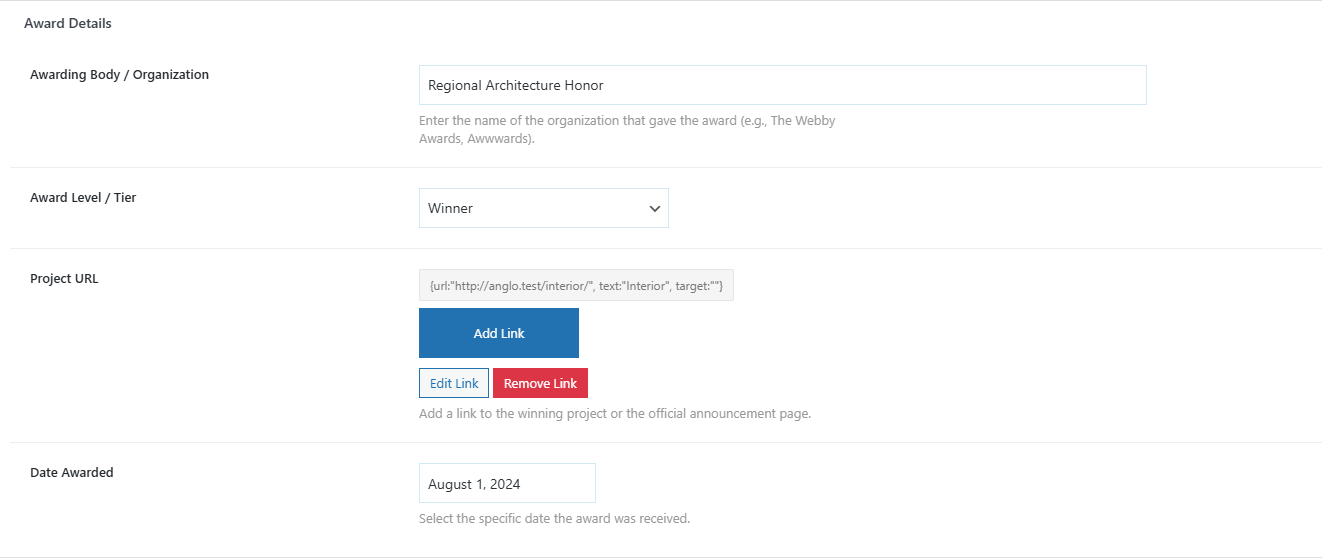
Task: Click the "Awarding Body / Organization" label
Action: click(119, 74)
